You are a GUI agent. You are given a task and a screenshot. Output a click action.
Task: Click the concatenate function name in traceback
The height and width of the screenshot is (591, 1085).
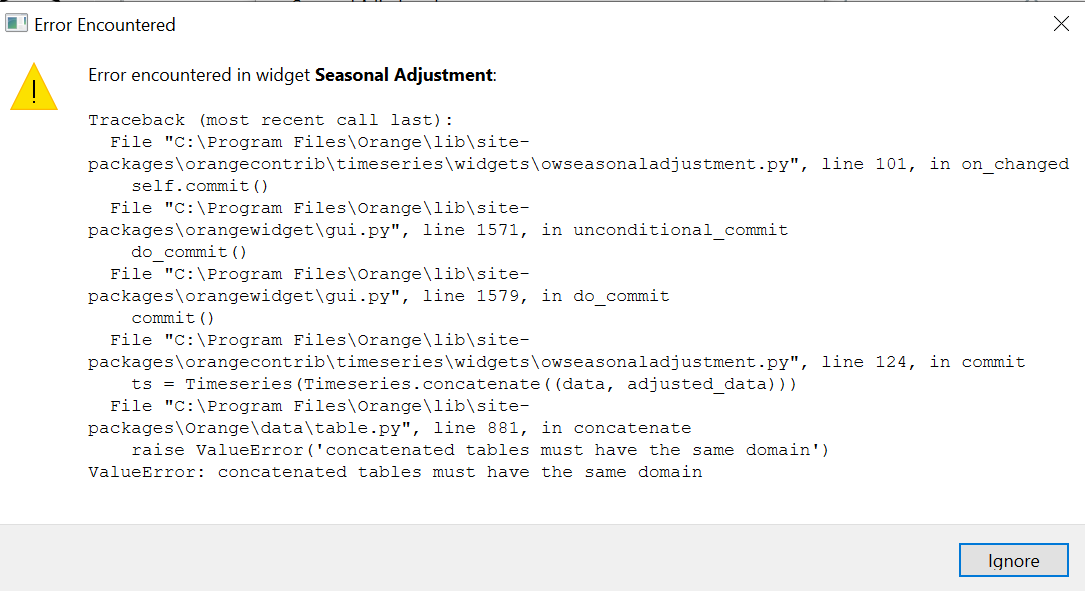(x=600, y=427)
